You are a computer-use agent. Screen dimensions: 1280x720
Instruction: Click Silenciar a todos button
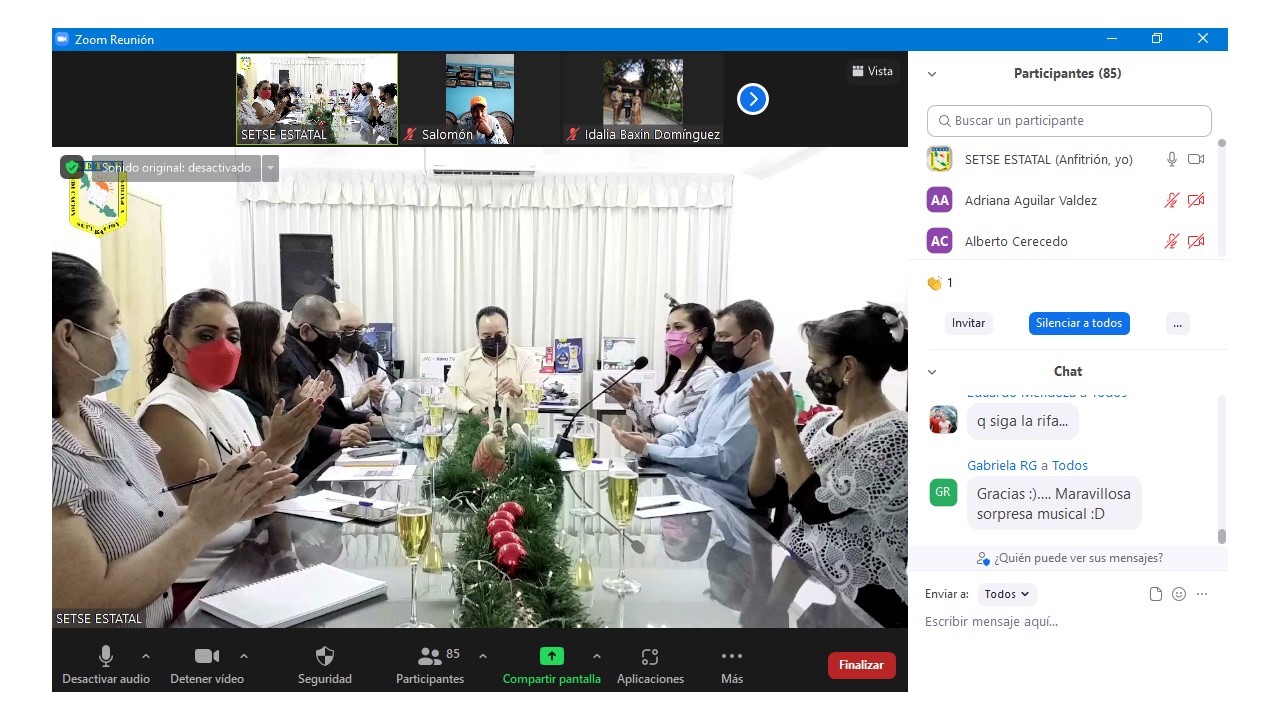[x=1079, y=323]
